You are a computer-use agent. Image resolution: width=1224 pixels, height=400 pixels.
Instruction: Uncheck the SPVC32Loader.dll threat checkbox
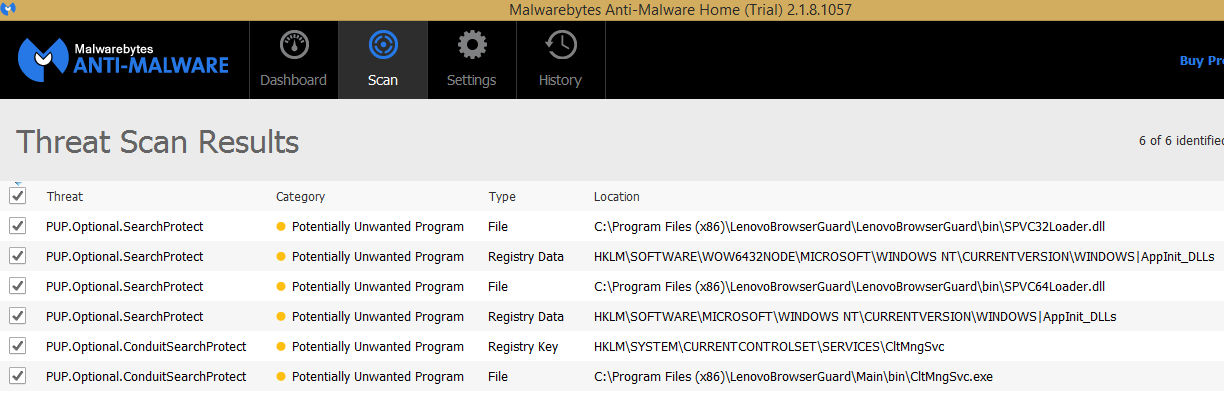[x=17, y=226]
